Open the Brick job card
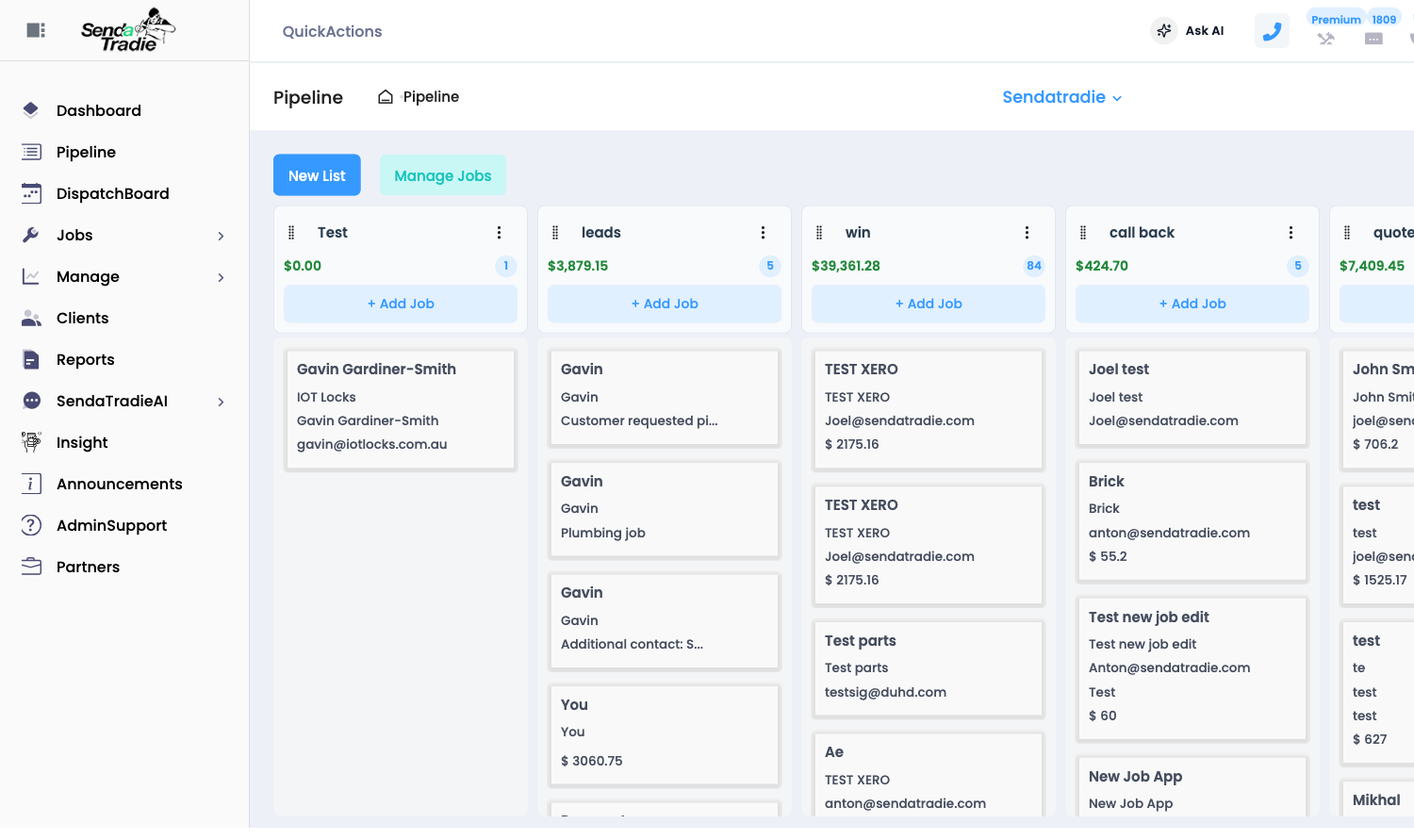 (x=1192, y=521)
